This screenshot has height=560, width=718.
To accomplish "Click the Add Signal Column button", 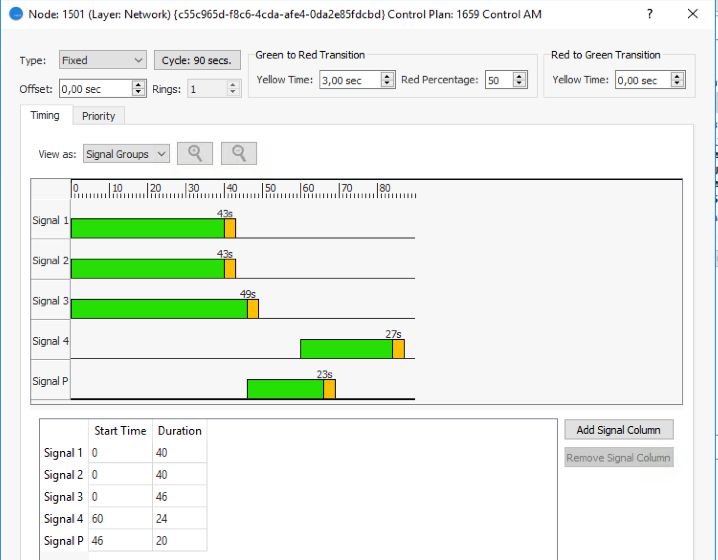I will point(618,430).
